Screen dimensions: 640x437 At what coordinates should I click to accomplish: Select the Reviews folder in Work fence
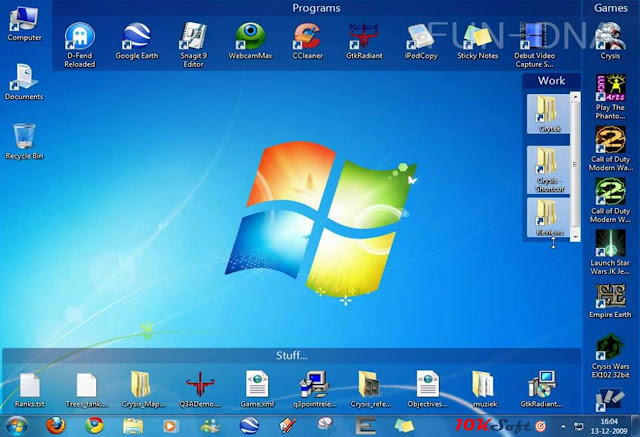click(548, 217)
